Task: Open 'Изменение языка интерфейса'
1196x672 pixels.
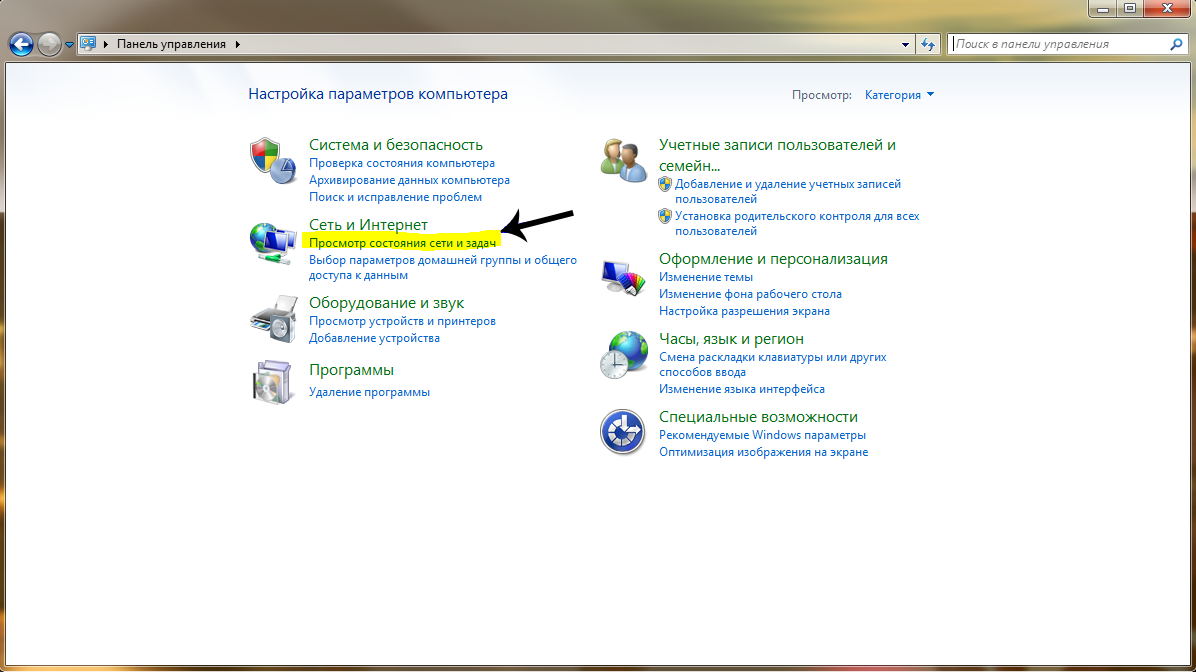Action: pyautogui.click(x=742, y=389)
